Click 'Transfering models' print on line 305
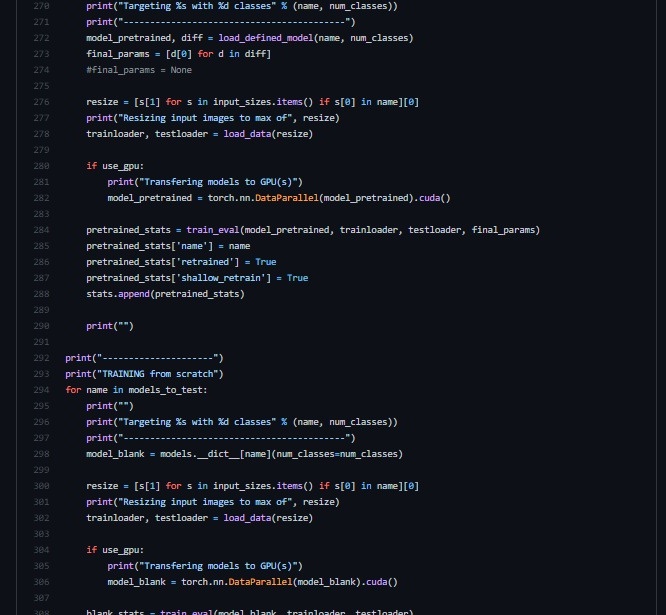Image resolution: width=666 pixels, height=615 pixels. 205,566
